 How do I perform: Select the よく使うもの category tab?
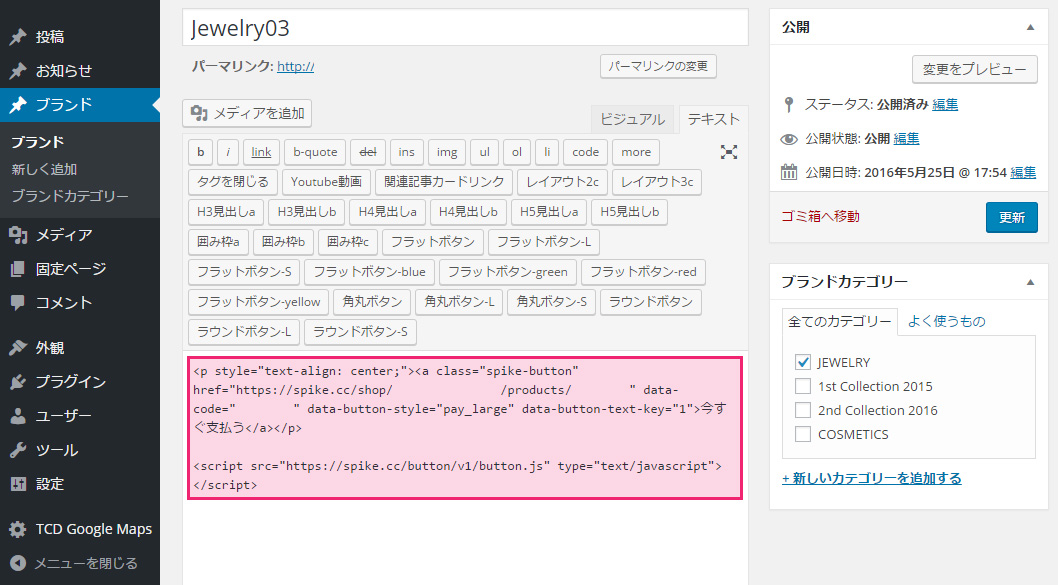point(946,321)
